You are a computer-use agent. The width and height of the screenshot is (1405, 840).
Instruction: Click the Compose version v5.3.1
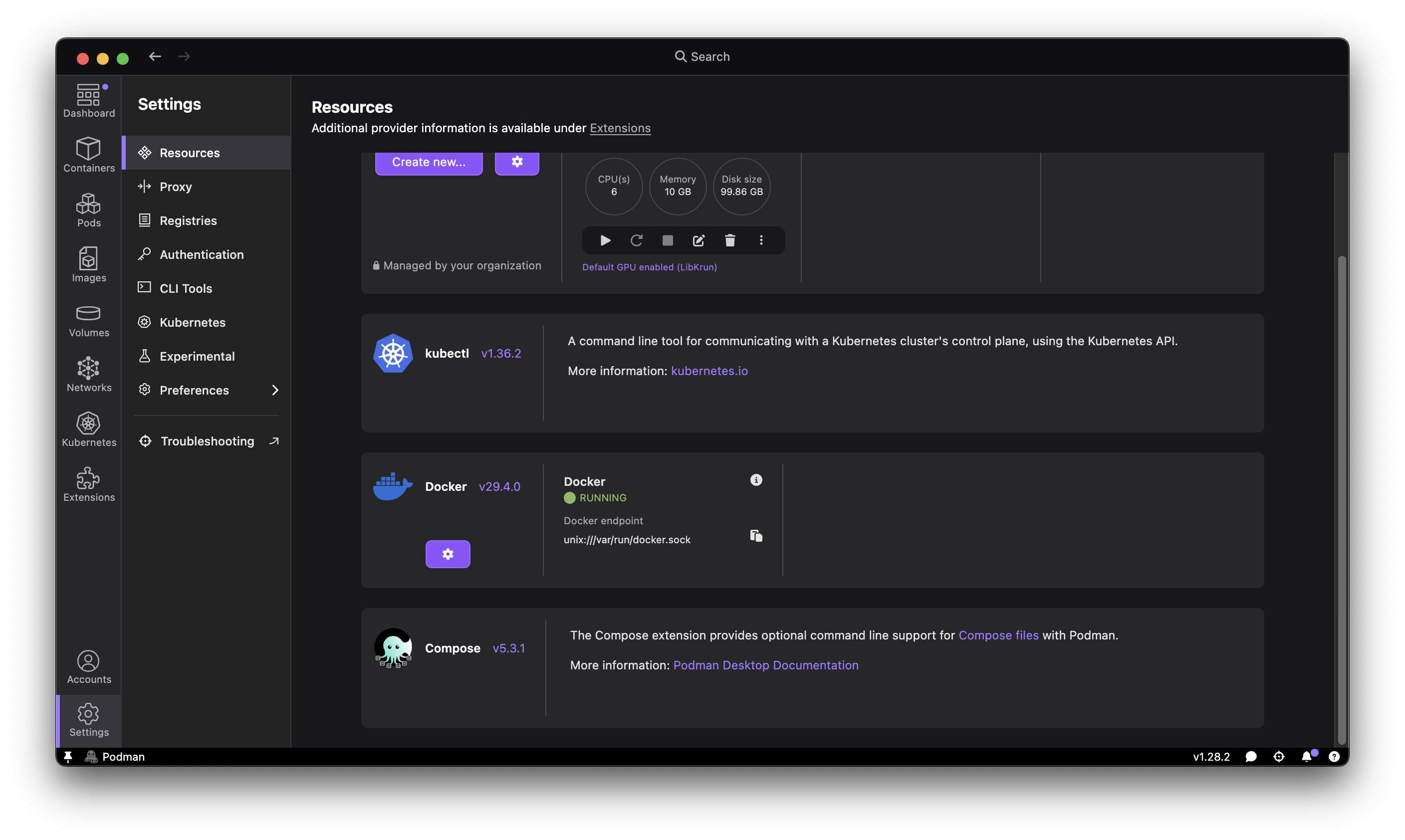click(x=508, y=648)
